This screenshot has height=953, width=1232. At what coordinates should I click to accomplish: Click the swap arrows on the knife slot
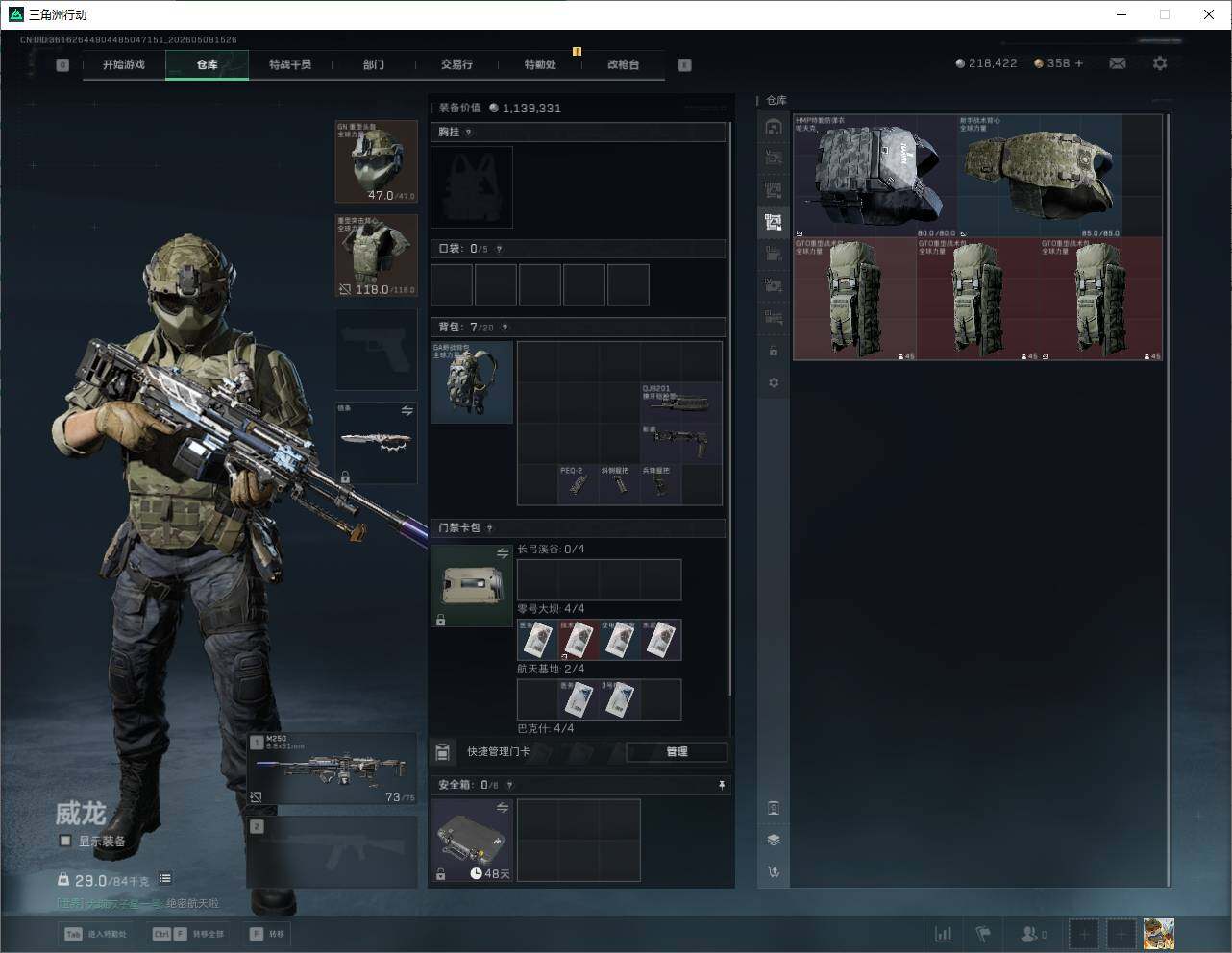[407, 411]
